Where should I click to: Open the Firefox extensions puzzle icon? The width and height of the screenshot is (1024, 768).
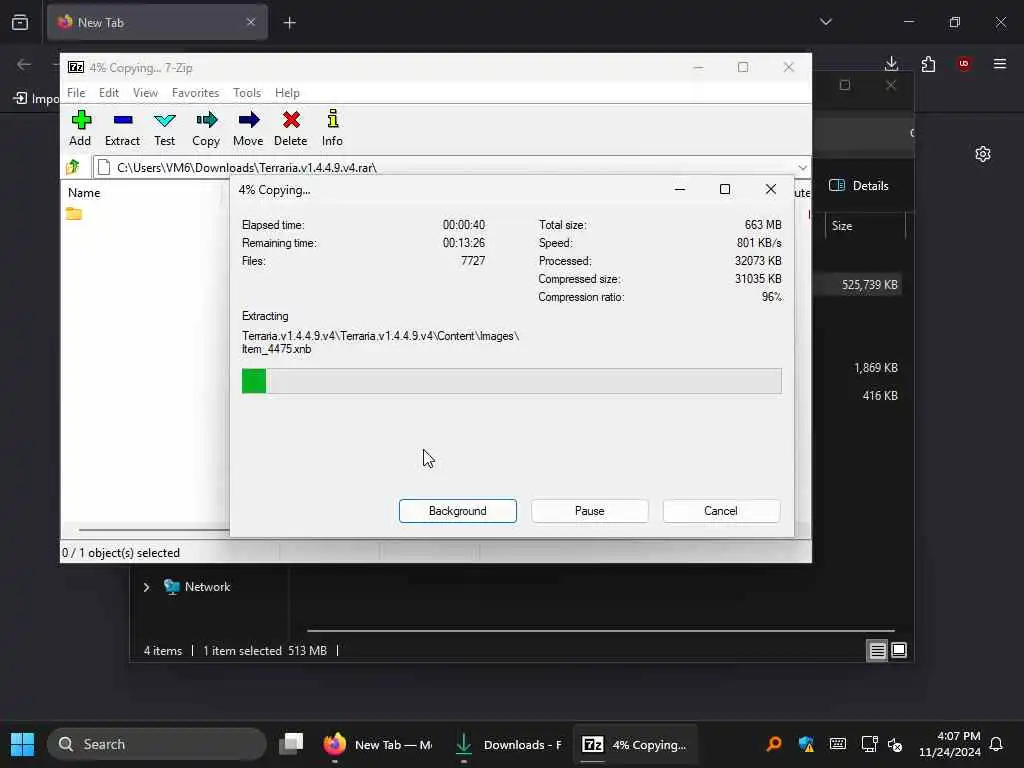928,63
